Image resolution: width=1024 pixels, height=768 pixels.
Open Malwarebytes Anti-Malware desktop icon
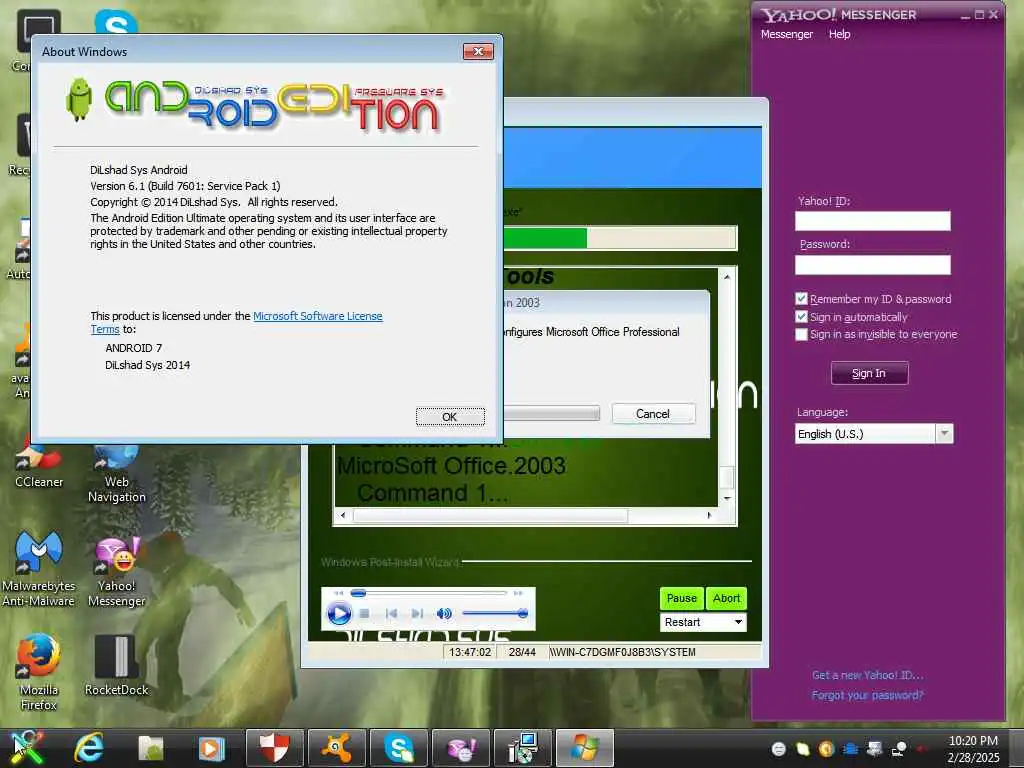(x=39, y=569)
